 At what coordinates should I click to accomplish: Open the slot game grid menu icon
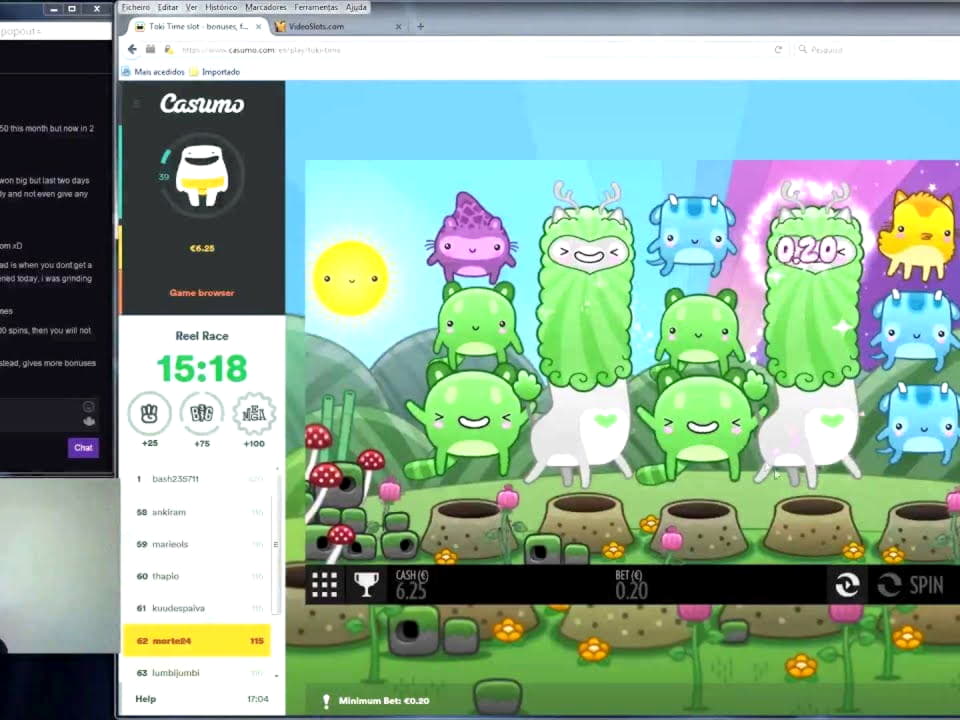(x=324, y=585)
